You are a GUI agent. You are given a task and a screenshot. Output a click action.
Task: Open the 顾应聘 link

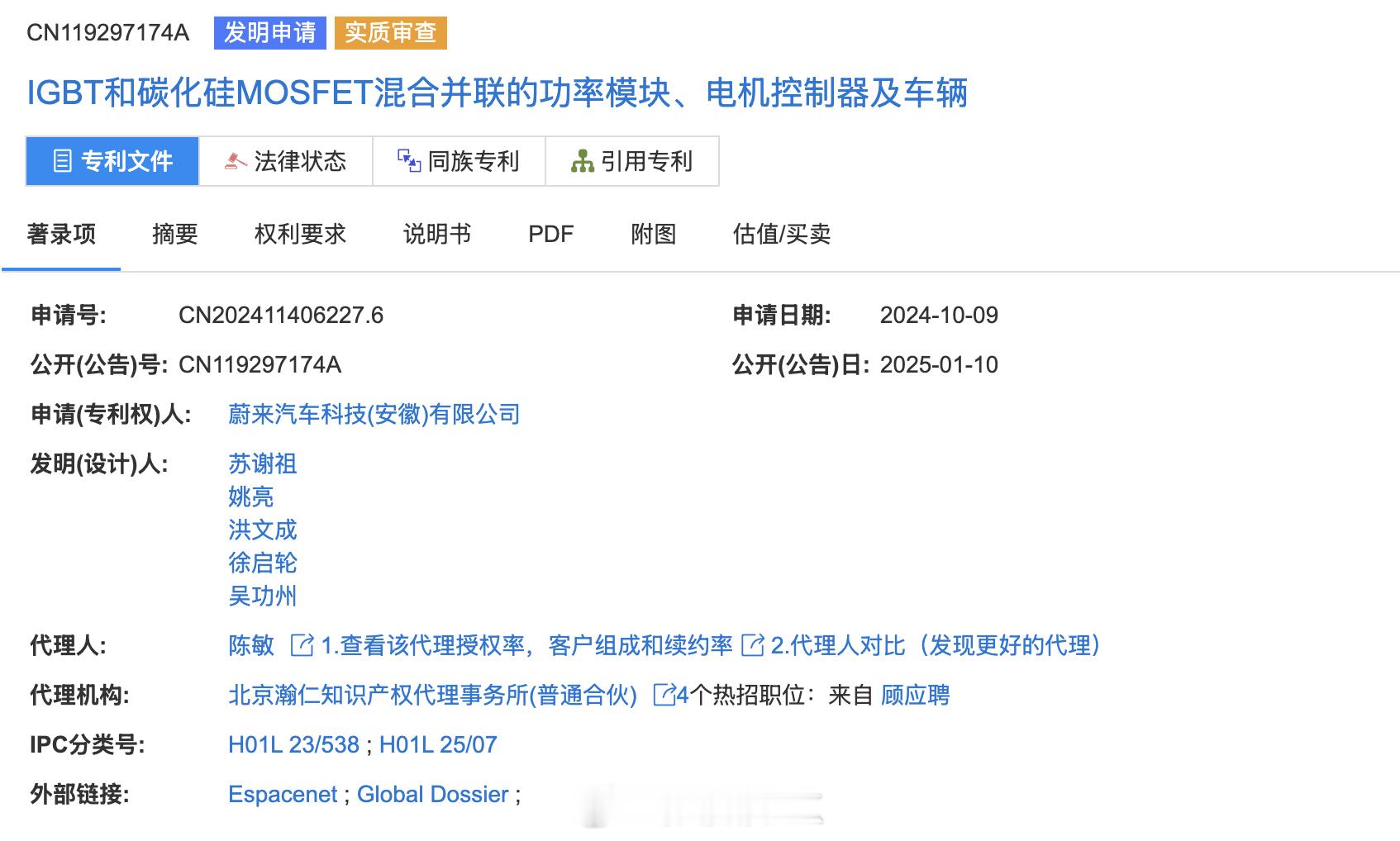point(915,695)
